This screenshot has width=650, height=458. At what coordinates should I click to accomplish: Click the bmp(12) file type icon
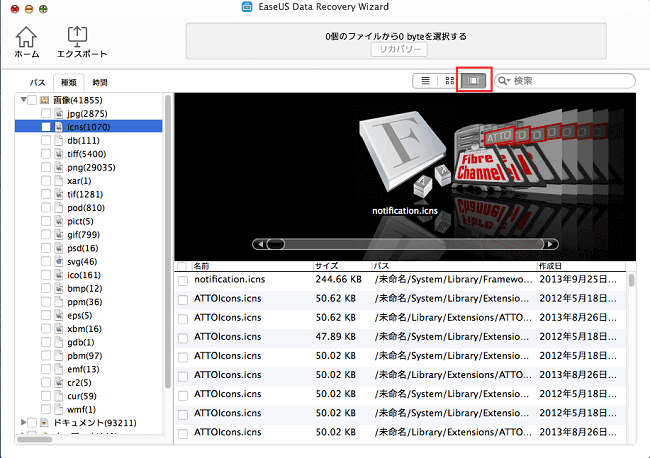click(59, 288)
